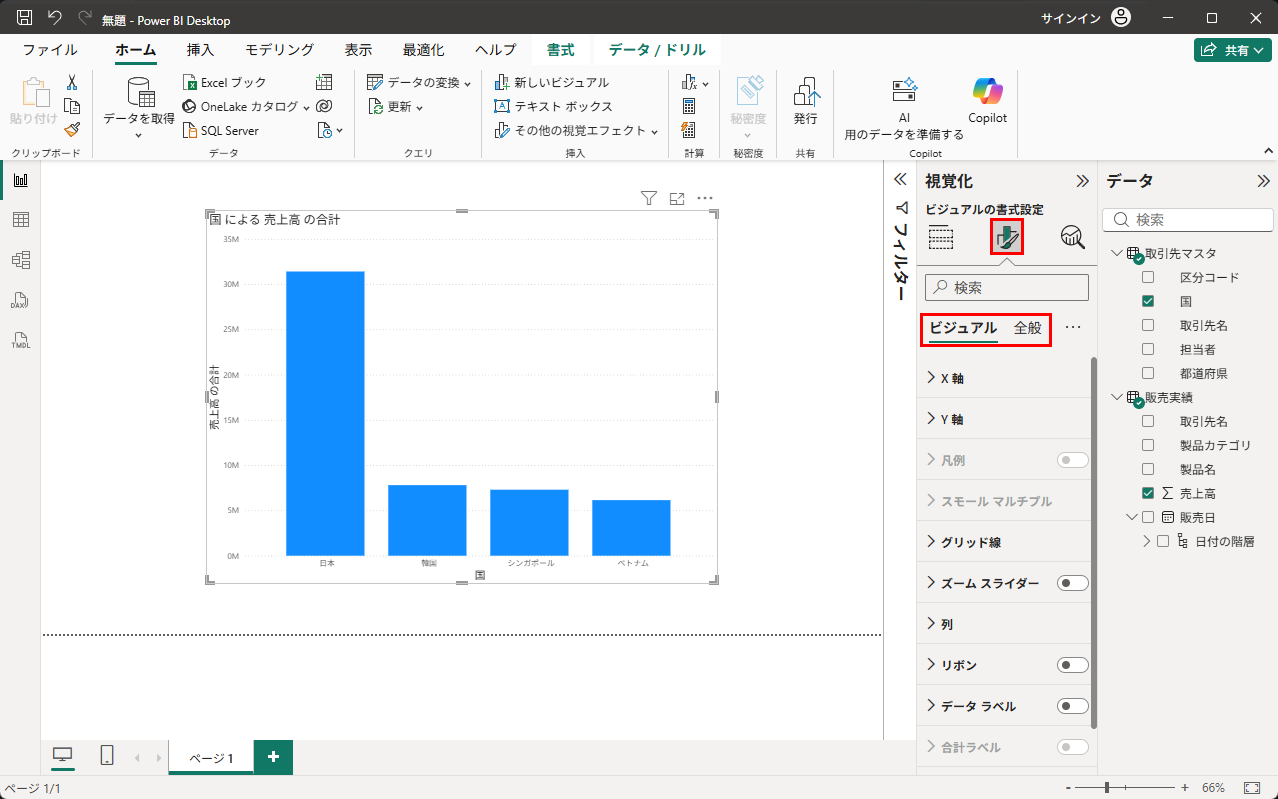
Task: Switch to mobile layout icon
Action: tap(107, 756)
